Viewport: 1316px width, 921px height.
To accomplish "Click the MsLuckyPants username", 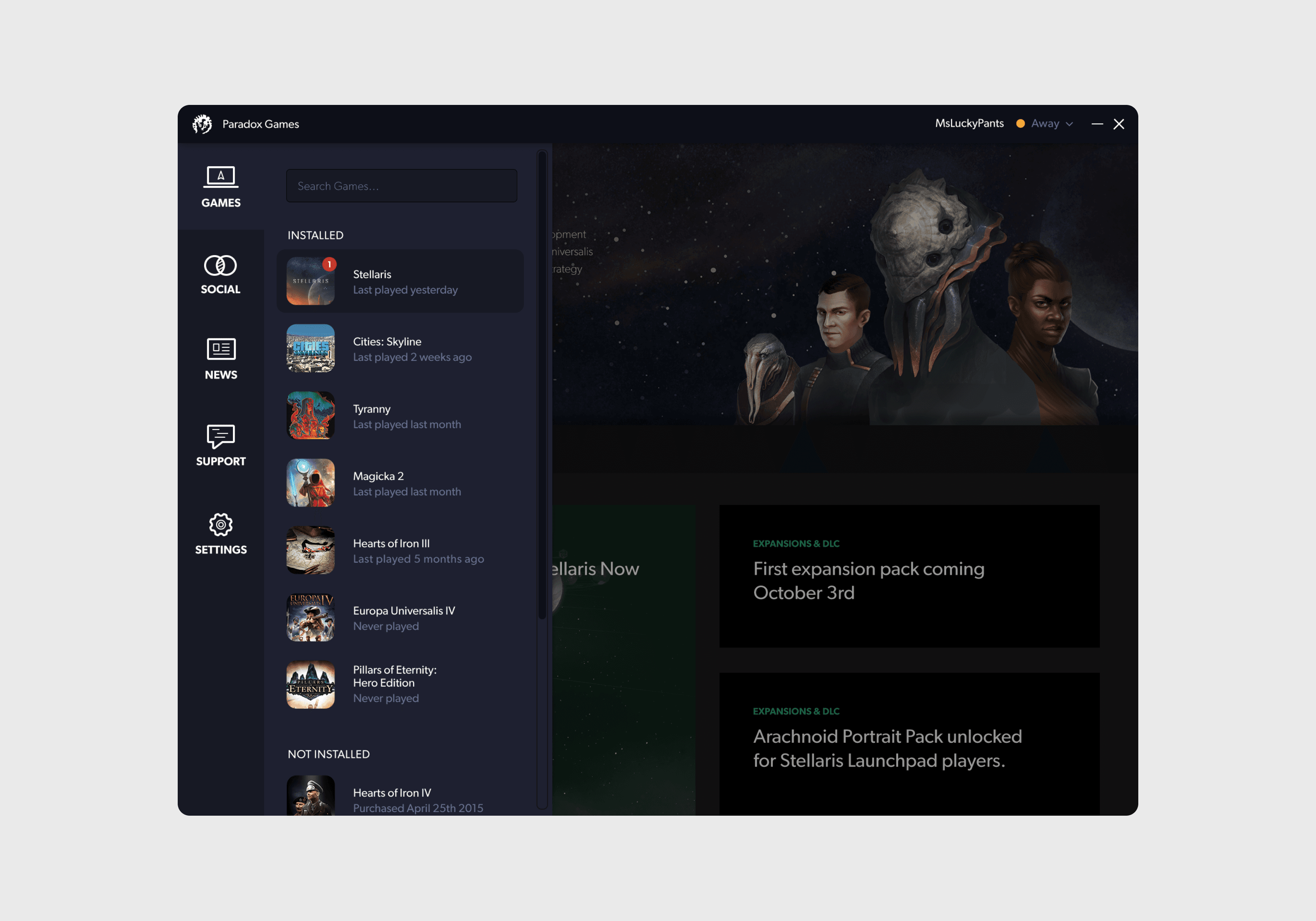I will point(969,123).
